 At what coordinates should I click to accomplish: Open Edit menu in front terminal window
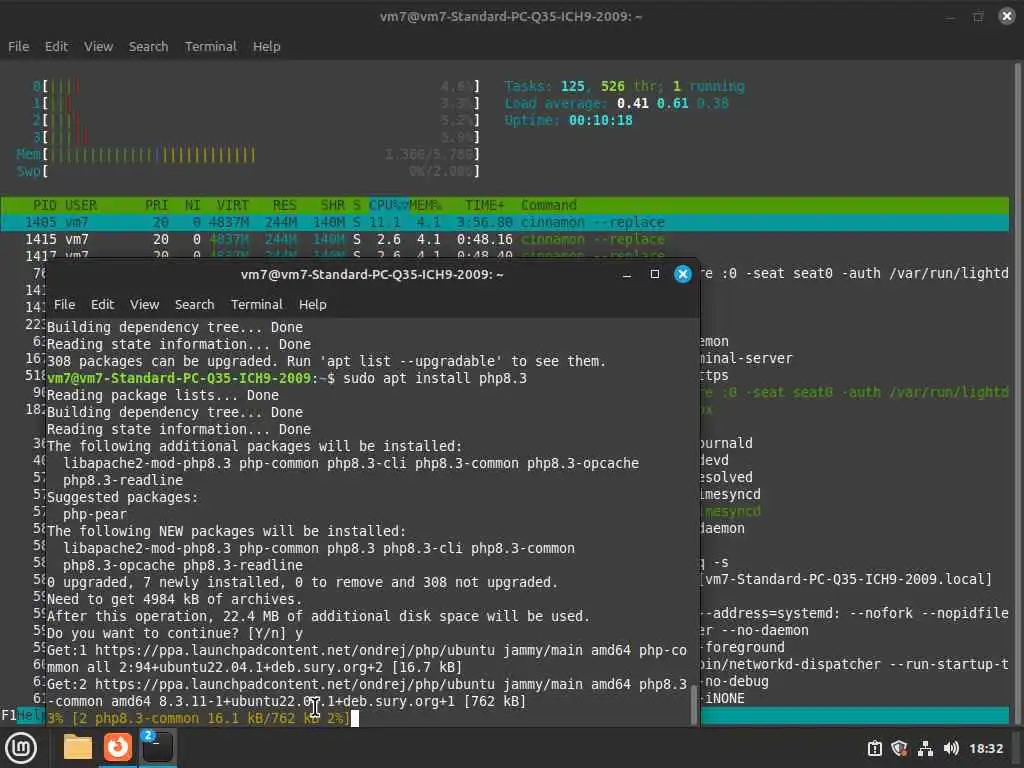click(x=102, y=304)
